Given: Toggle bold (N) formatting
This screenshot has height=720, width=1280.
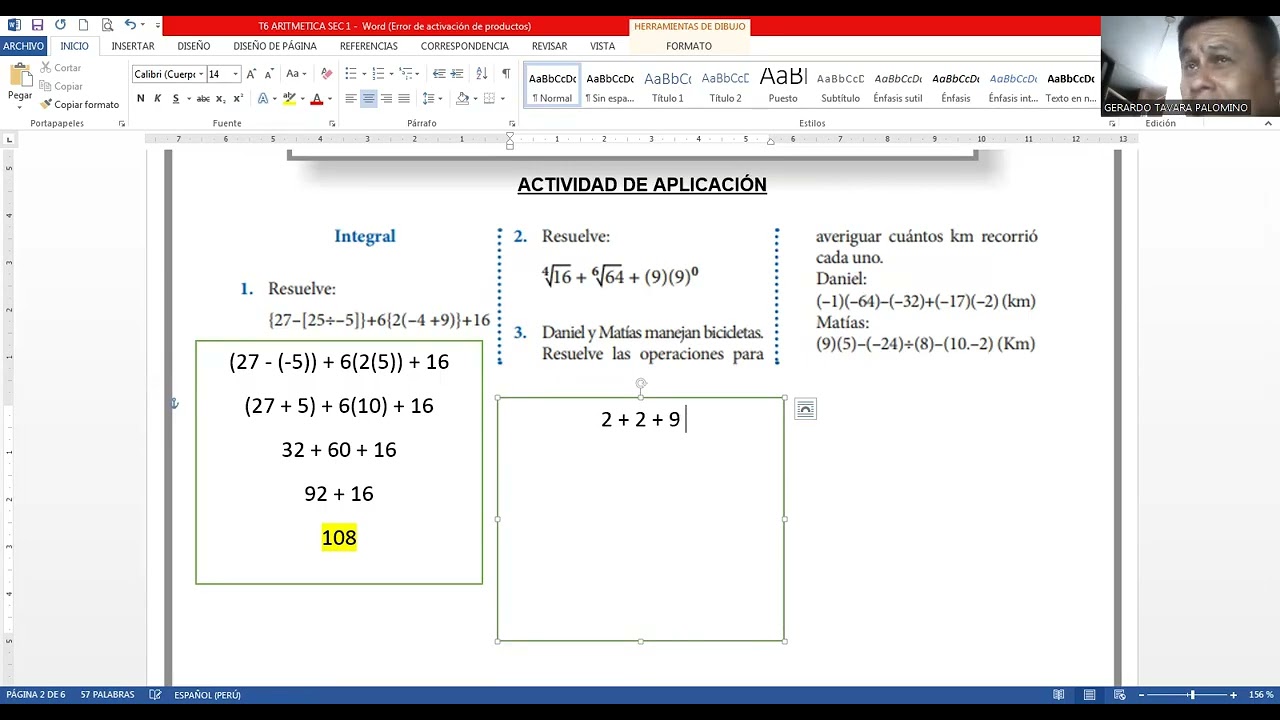Looking at the screenshot, I should point(141,98).
